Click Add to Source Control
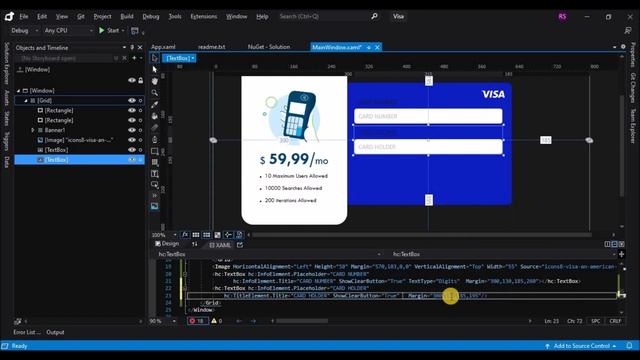The height and width of the screenshot is (360, 640). [x=581, y=346]
